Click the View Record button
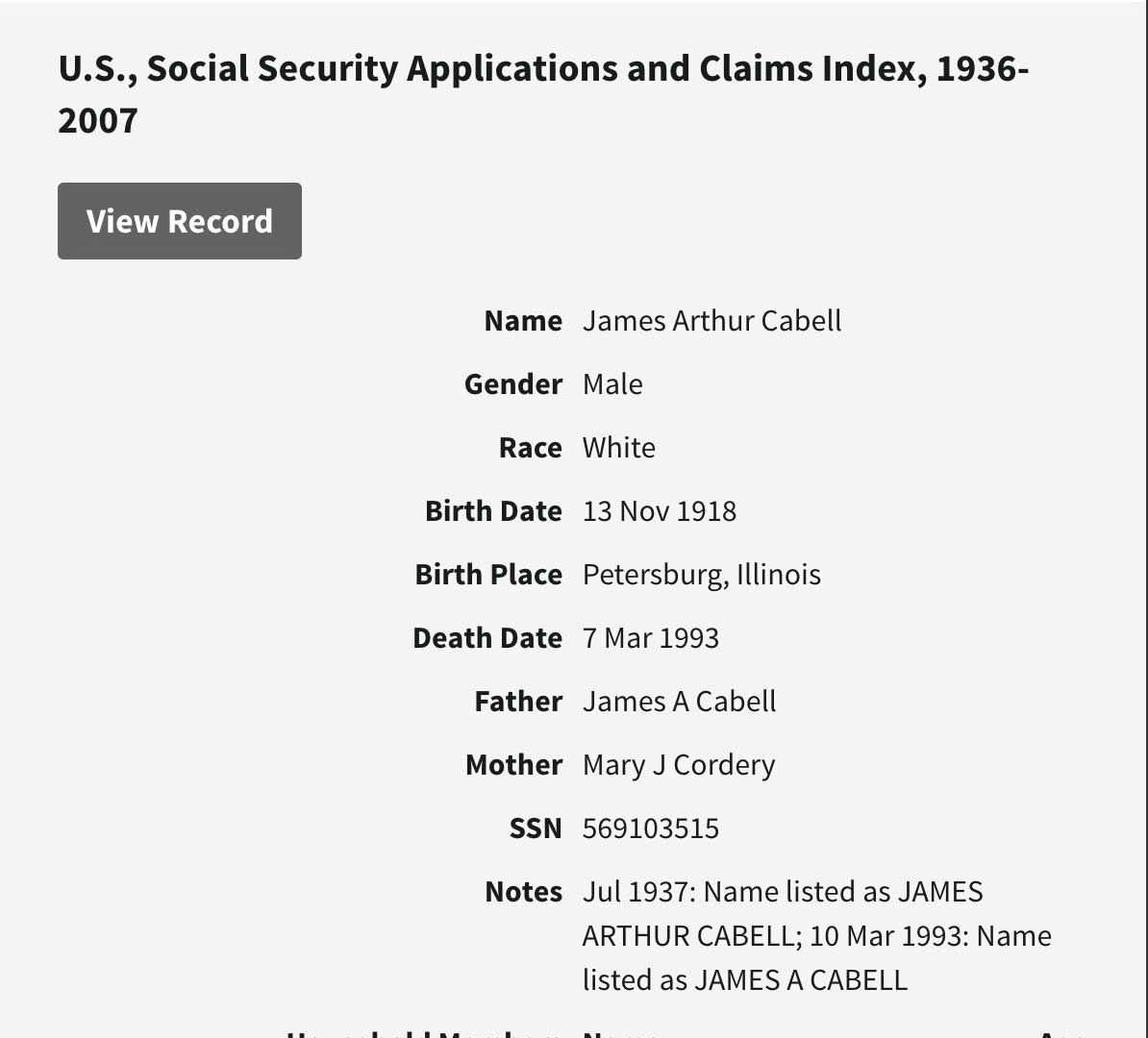The width and height of the screenshot is (1148, 1038). [x=180, y=221]
